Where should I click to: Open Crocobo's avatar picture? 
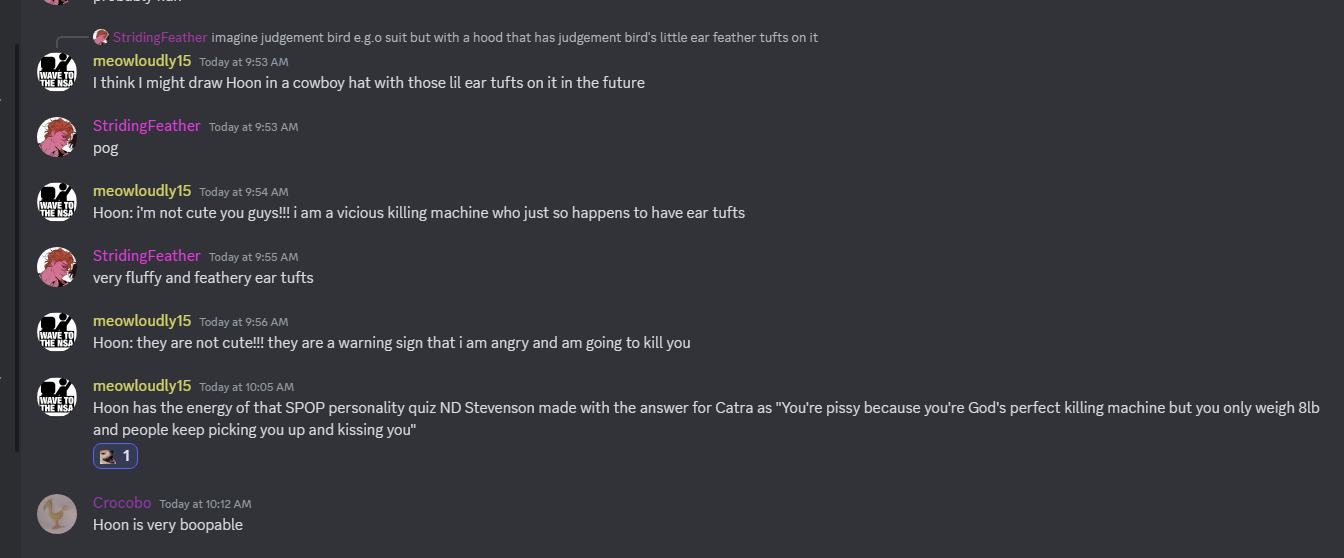(x=57, y=514)
